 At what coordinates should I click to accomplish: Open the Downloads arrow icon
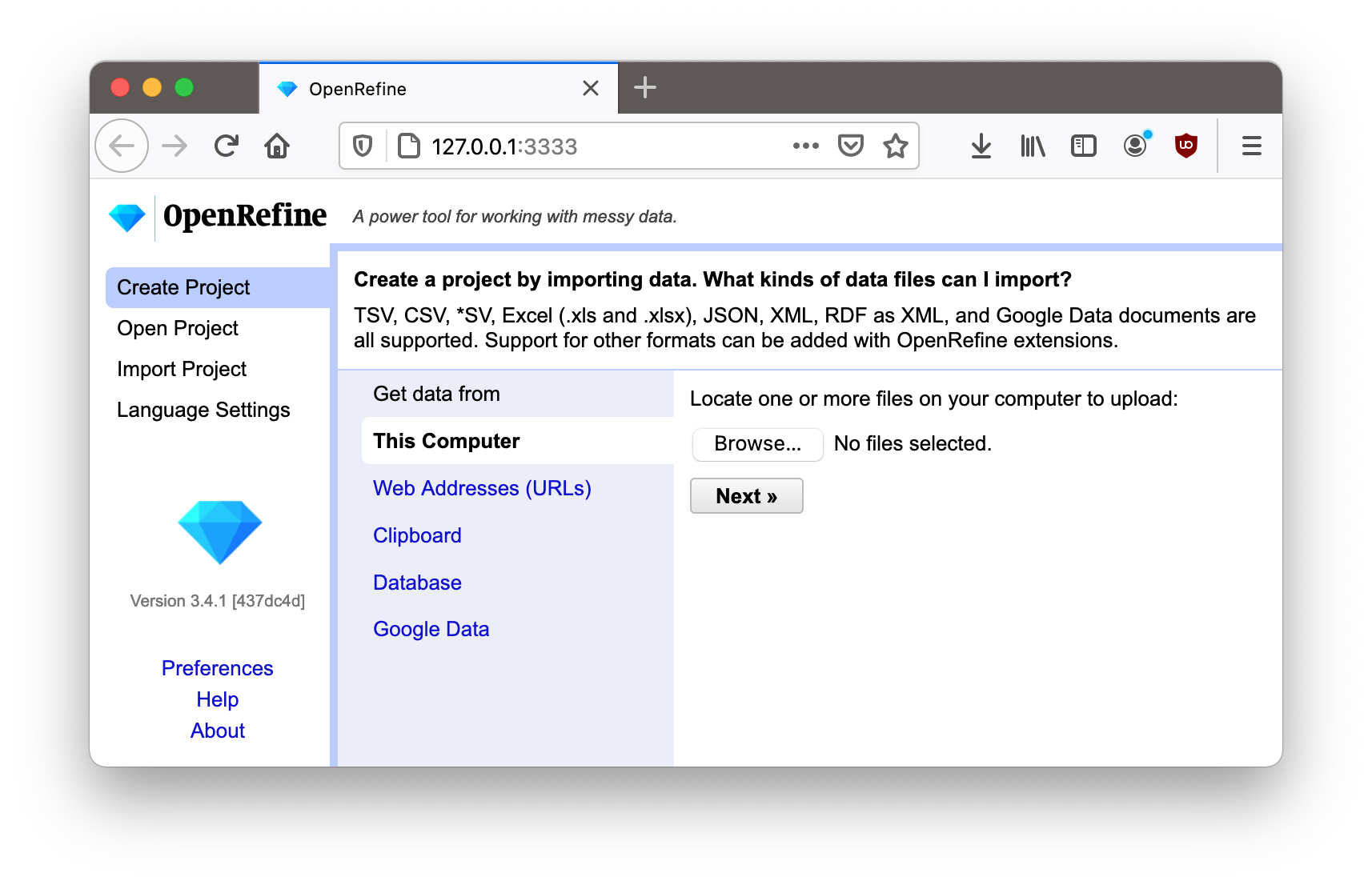[x=981, y=146]
